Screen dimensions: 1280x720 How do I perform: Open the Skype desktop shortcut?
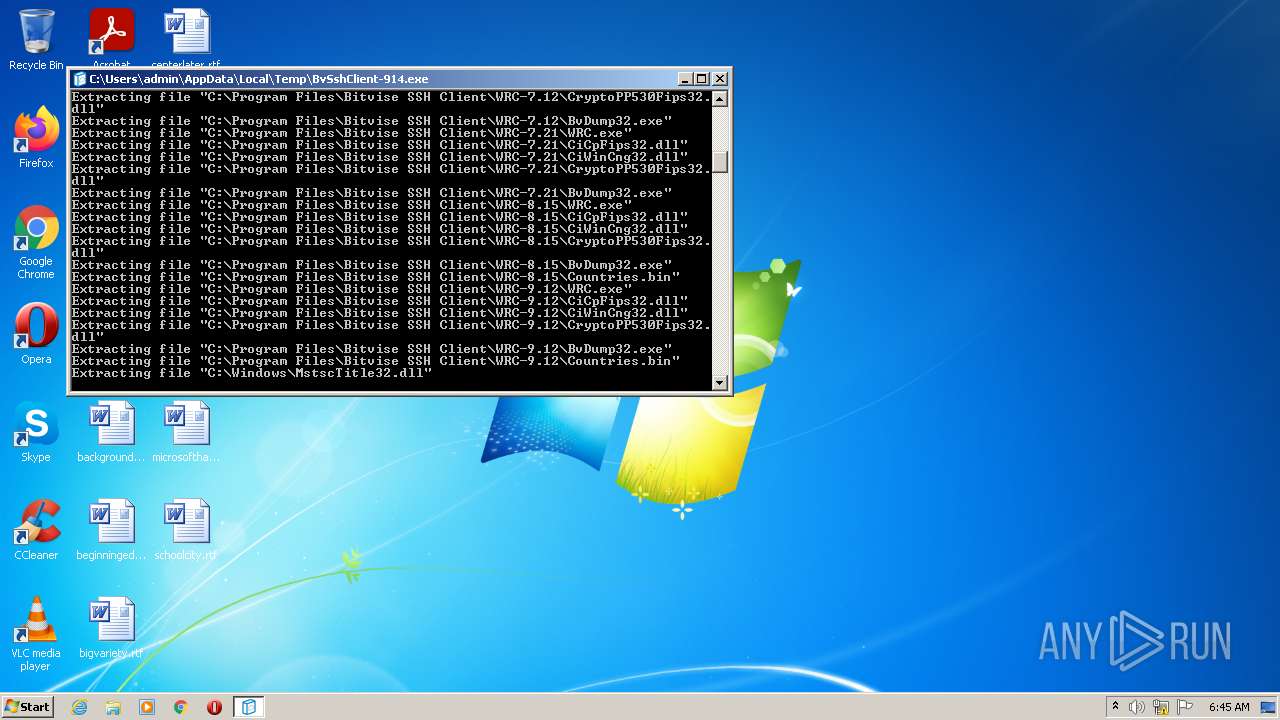36,432
